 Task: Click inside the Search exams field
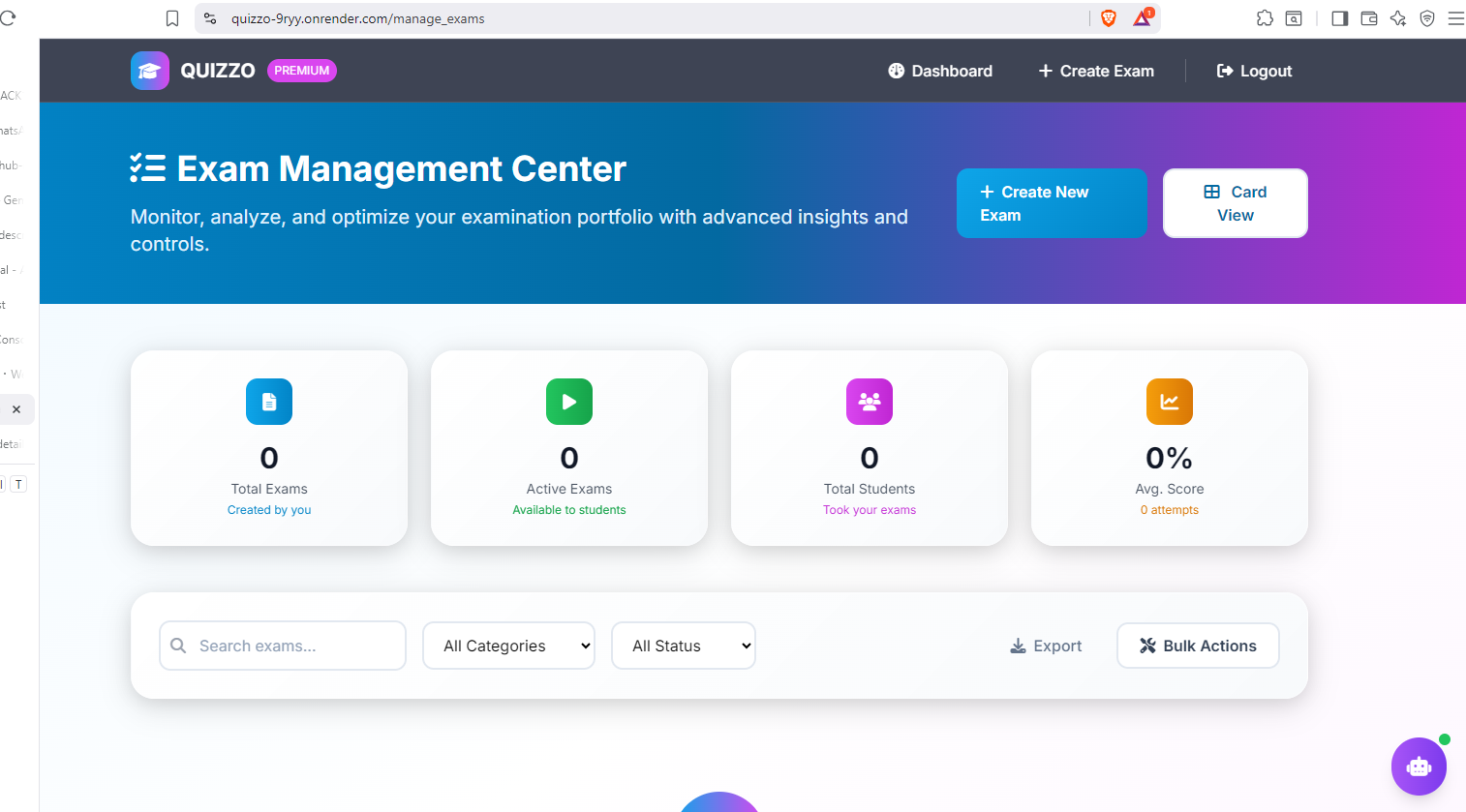point(283,646)
